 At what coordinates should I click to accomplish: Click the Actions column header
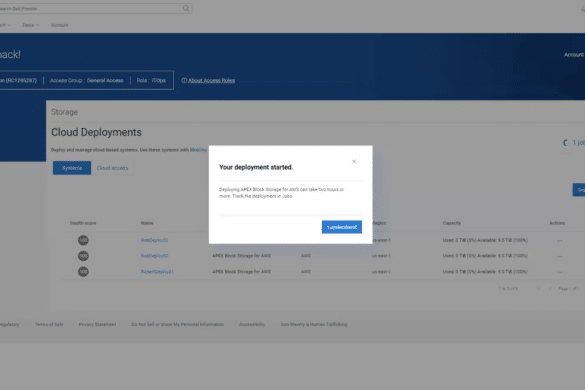(557, 223)
